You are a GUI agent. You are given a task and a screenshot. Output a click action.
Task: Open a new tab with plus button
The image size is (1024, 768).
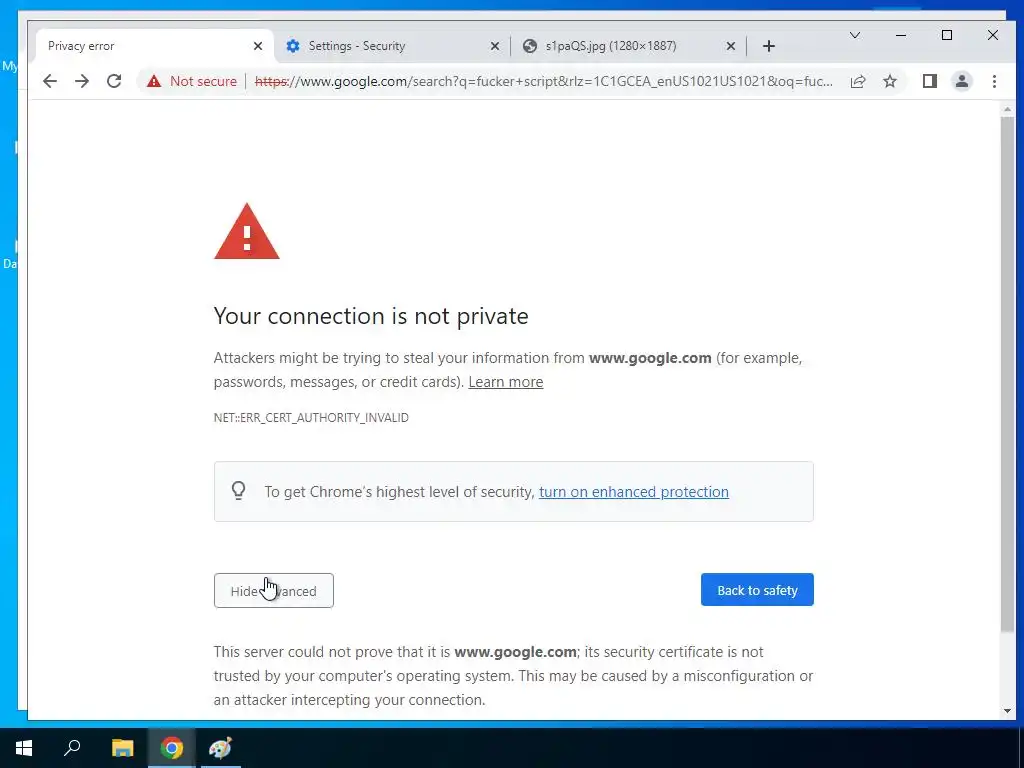769,46
